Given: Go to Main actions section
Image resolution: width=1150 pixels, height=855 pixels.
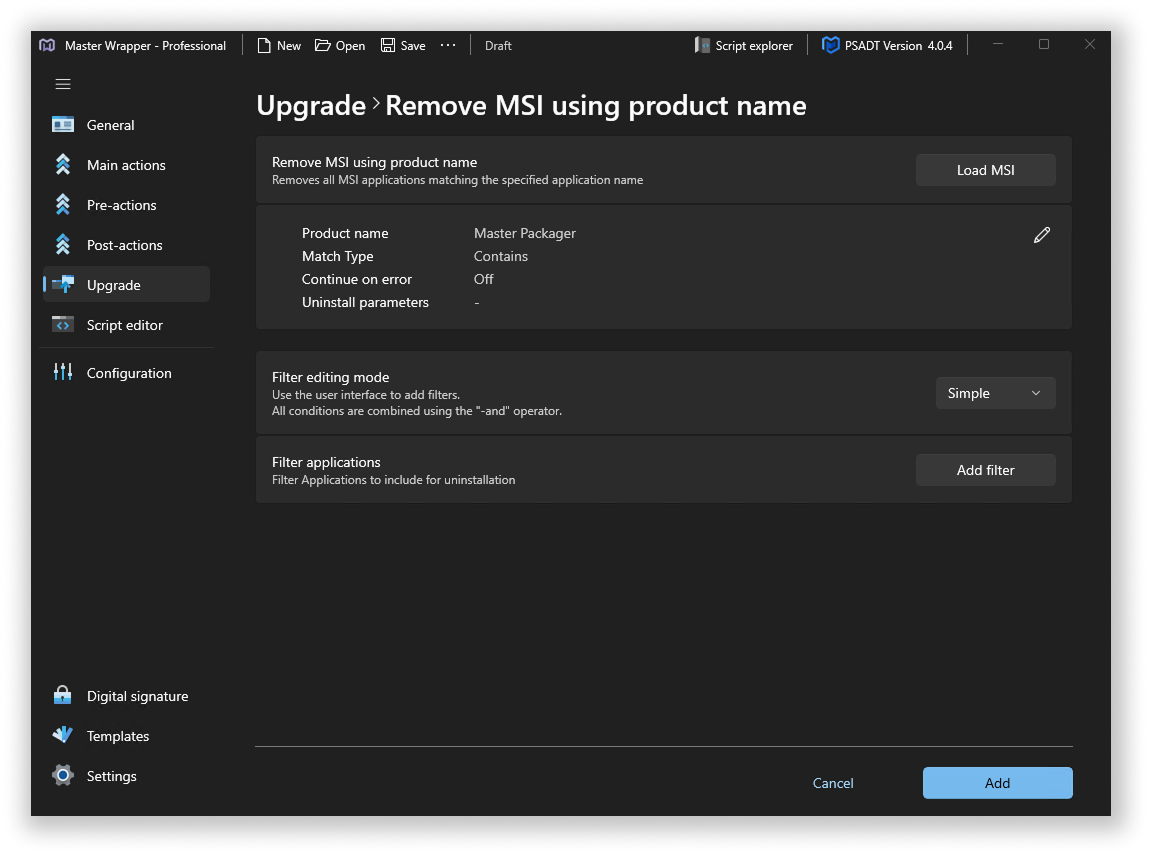Looking at the screenshot, I should pyautogui.click(x=125, y=165).
